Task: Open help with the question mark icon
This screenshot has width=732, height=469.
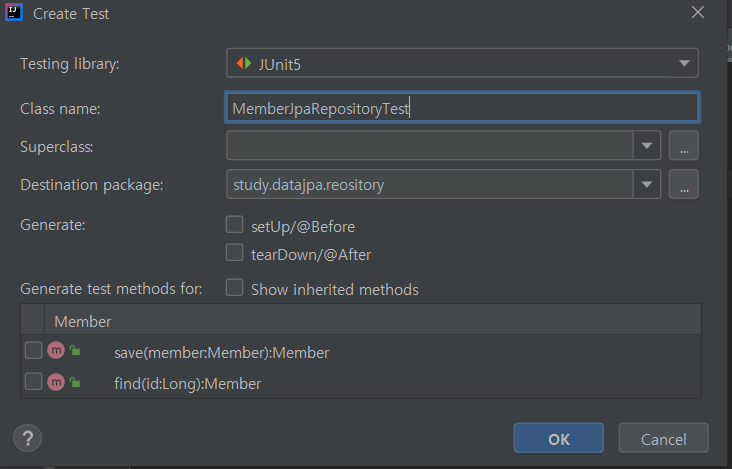Action: (27, 438)
